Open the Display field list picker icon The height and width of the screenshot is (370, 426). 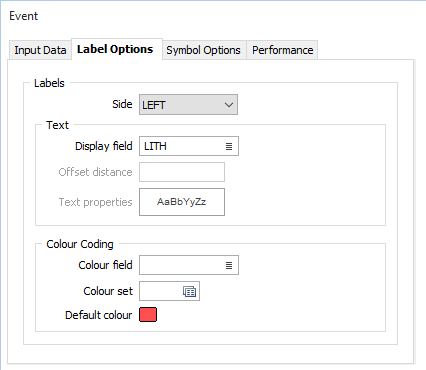pyautogui.click(x=229, y=146)
